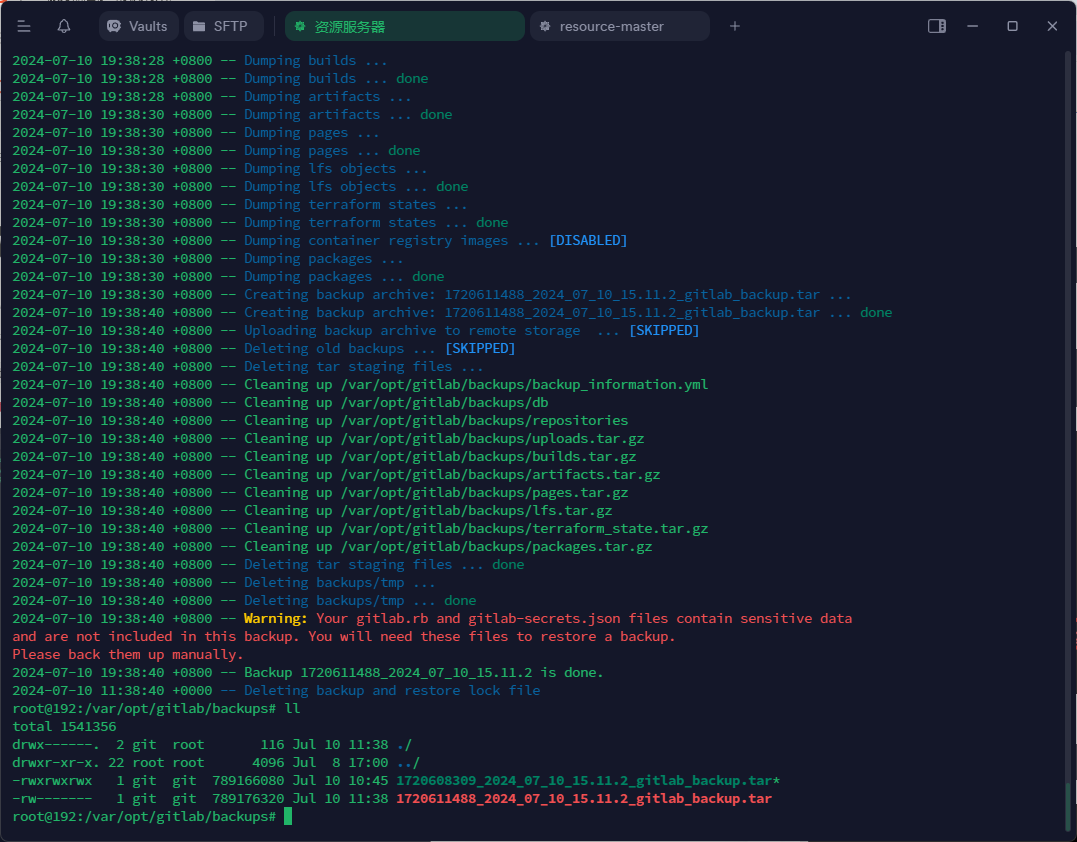Click [SKIPPED] on the remote storage upload line
The width and height of the screenshot is (1077, 842).
[x=664, y=330]
